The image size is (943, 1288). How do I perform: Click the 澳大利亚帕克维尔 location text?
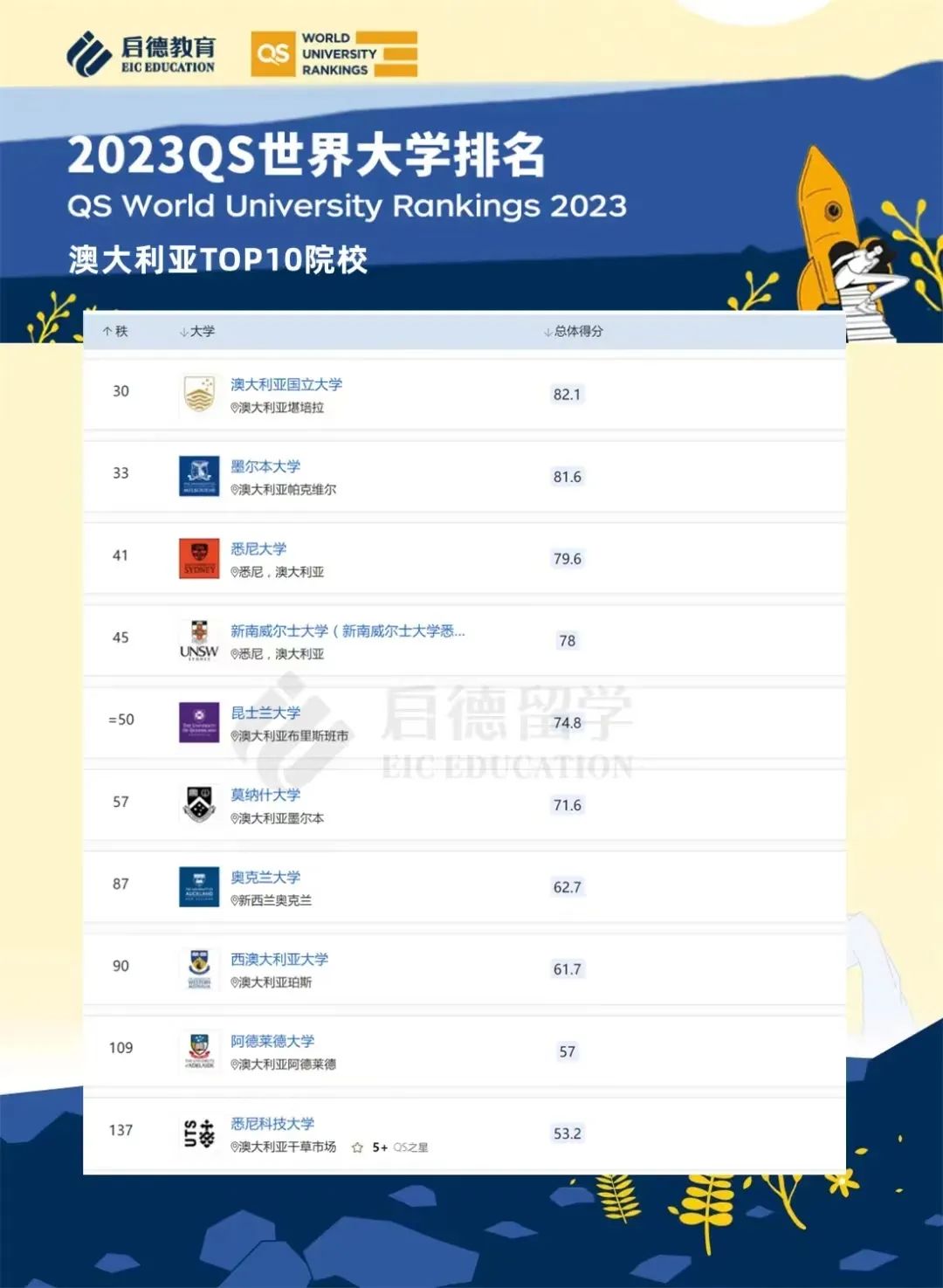283,490
